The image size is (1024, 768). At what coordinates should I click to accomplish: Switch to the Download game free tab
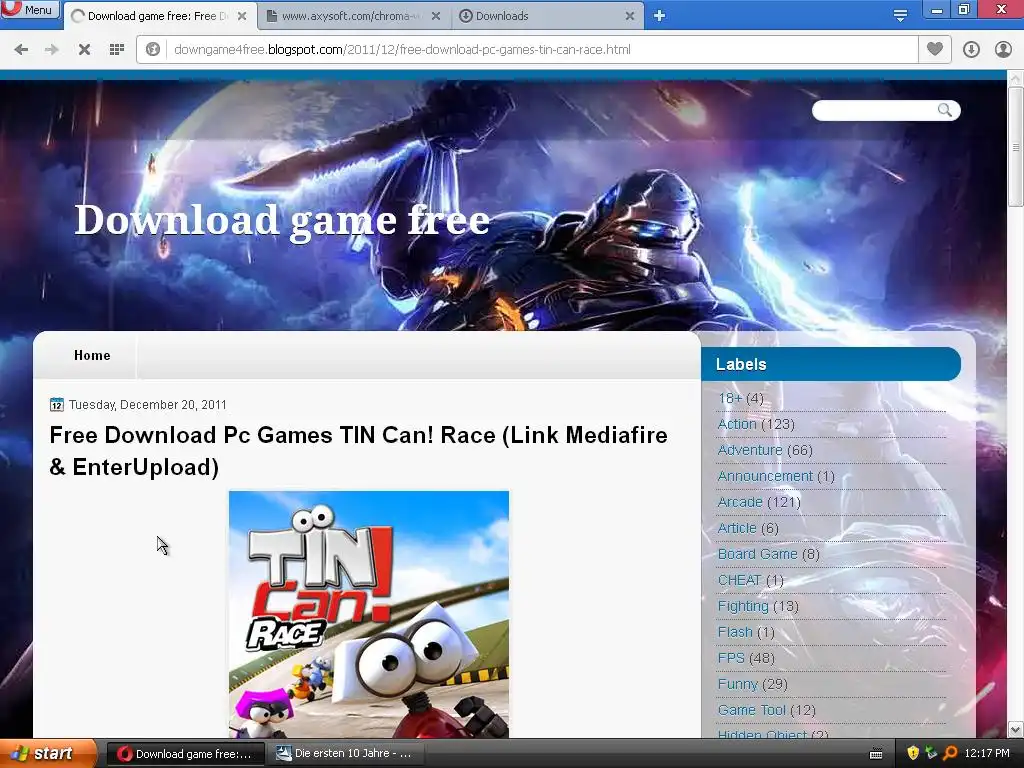pyautogui.click(x=157, y=16)
